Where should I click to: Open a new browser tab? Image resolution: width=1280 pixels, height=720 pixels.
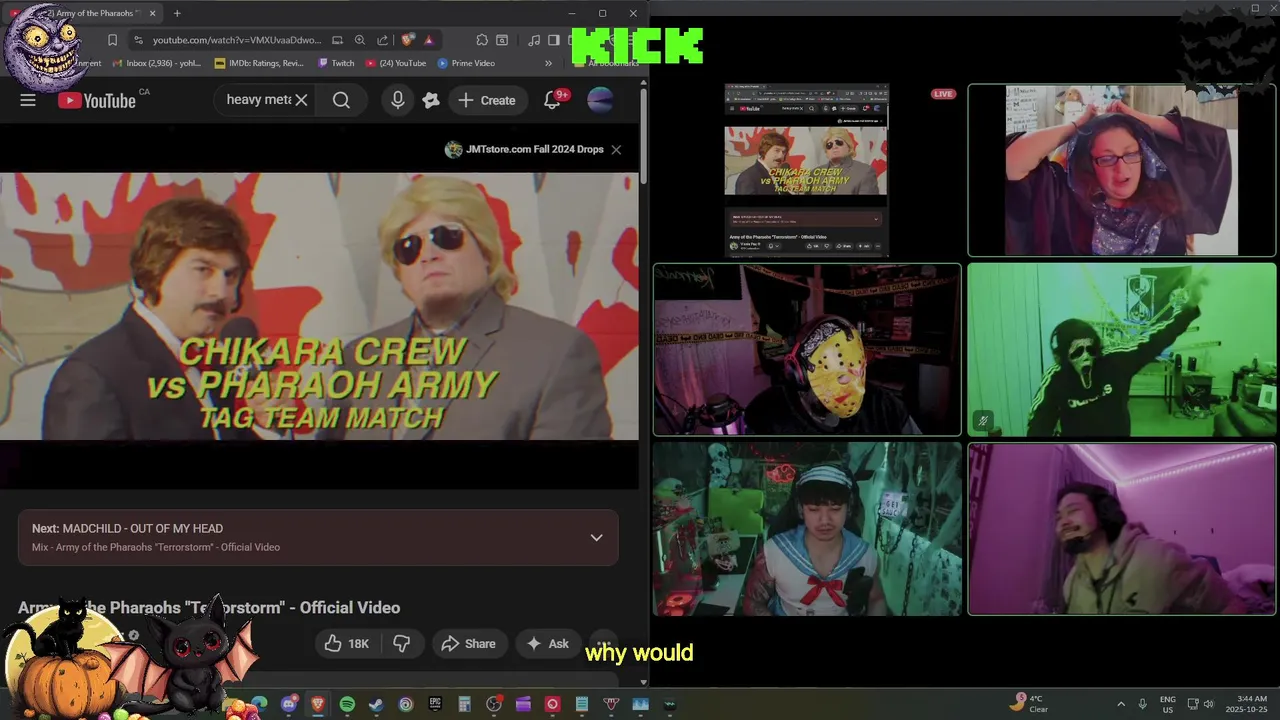(x=177, y=13)
